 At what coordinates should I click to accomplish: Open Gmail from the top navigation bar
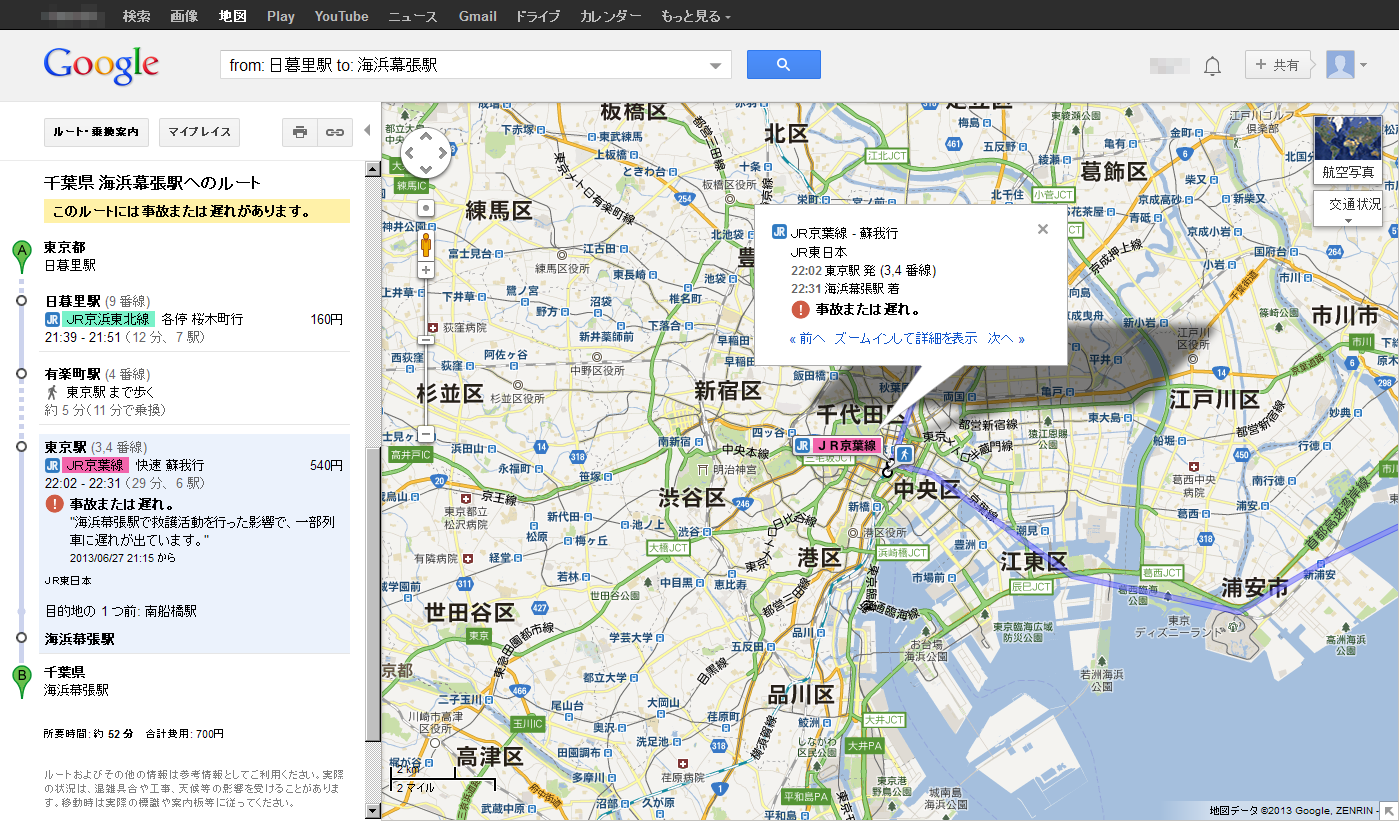(x=477, y=16)
